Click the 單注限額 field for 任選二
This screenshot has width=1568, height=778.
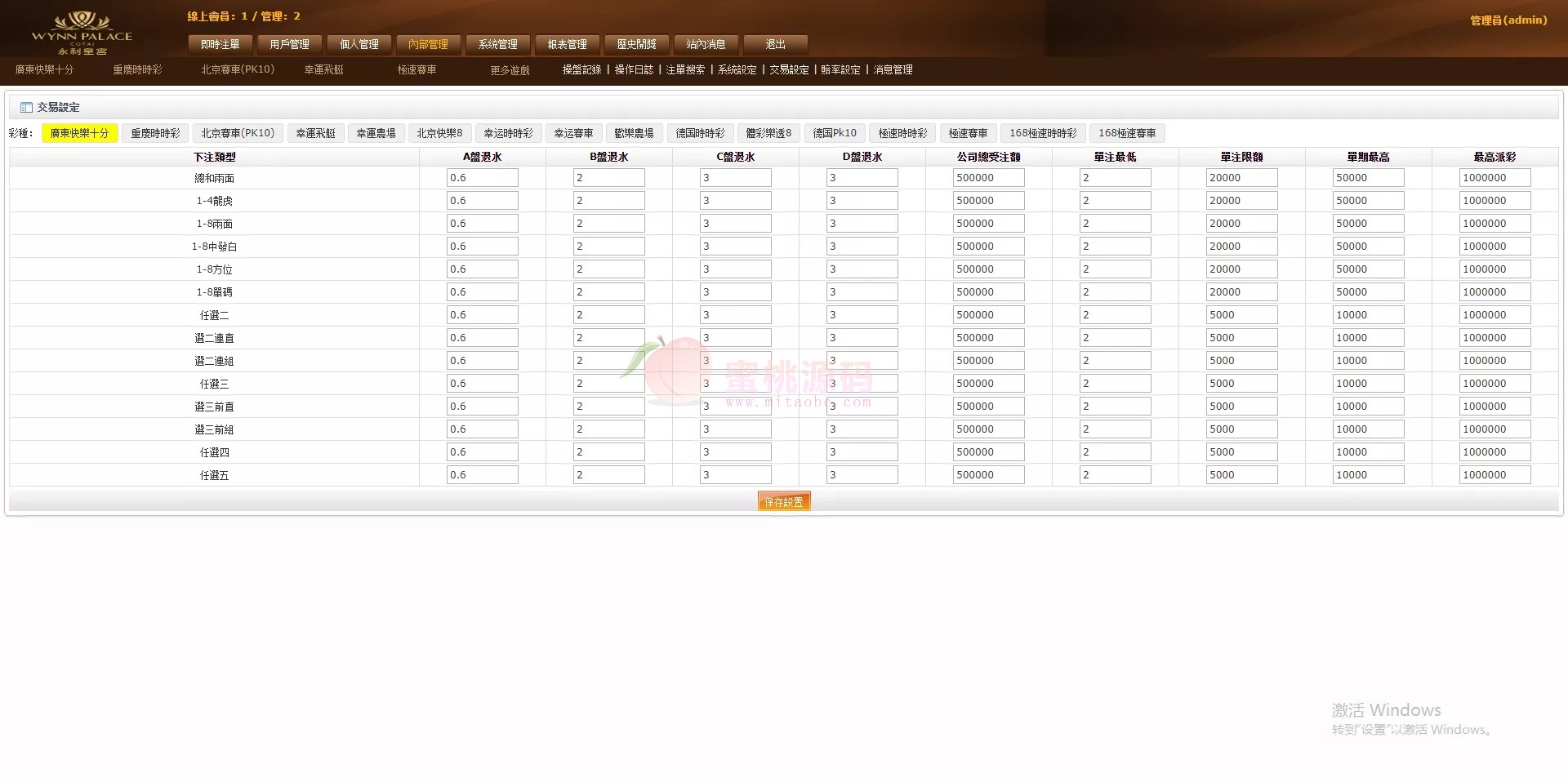point(1241,315)
